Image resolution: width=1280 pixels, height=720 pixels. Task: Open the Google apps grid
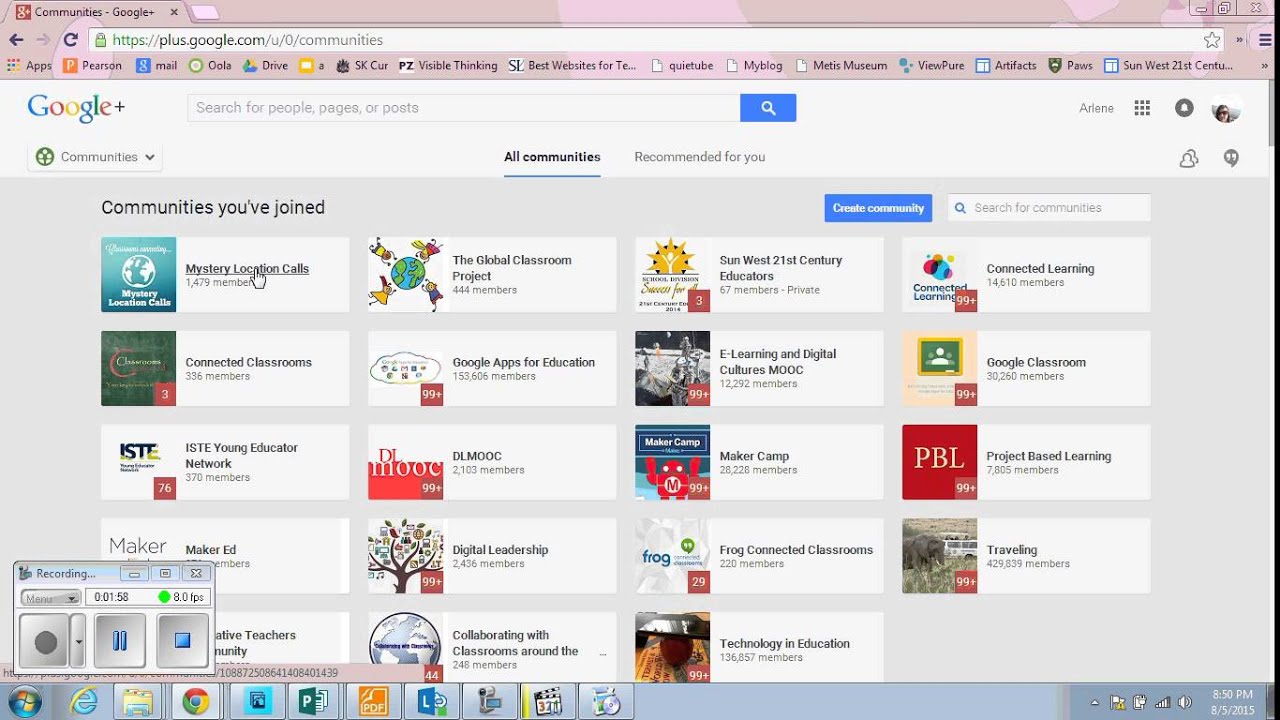point(1142,108)
